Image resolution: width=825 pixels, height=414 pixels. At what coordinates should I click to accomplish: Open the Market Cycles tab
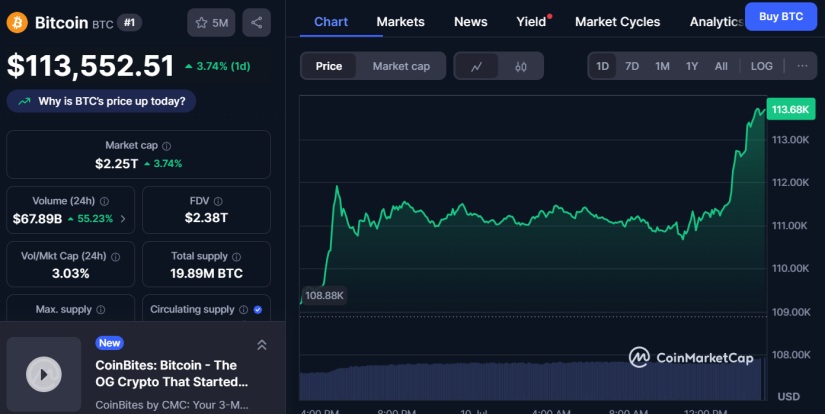(x=617, y=22)
